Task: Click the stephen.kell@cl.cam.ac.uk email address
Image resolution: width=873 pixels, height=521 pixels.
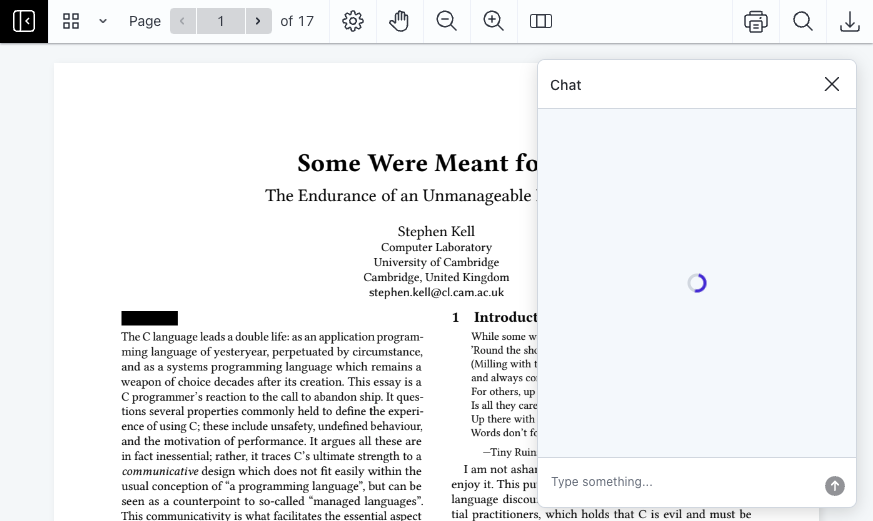Action: coord(436,292)
